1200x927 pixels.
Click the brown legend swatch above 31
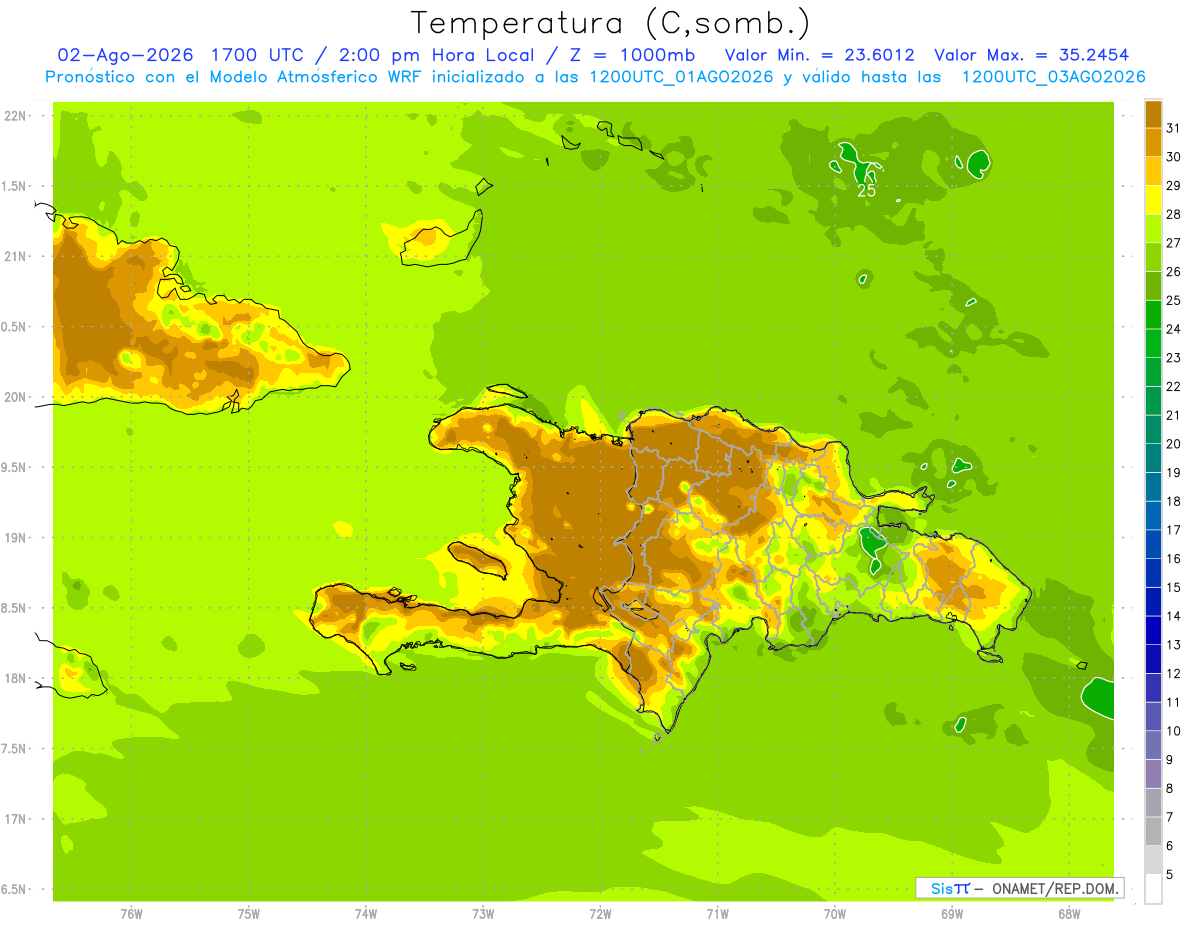click(x=1153, y=113)
